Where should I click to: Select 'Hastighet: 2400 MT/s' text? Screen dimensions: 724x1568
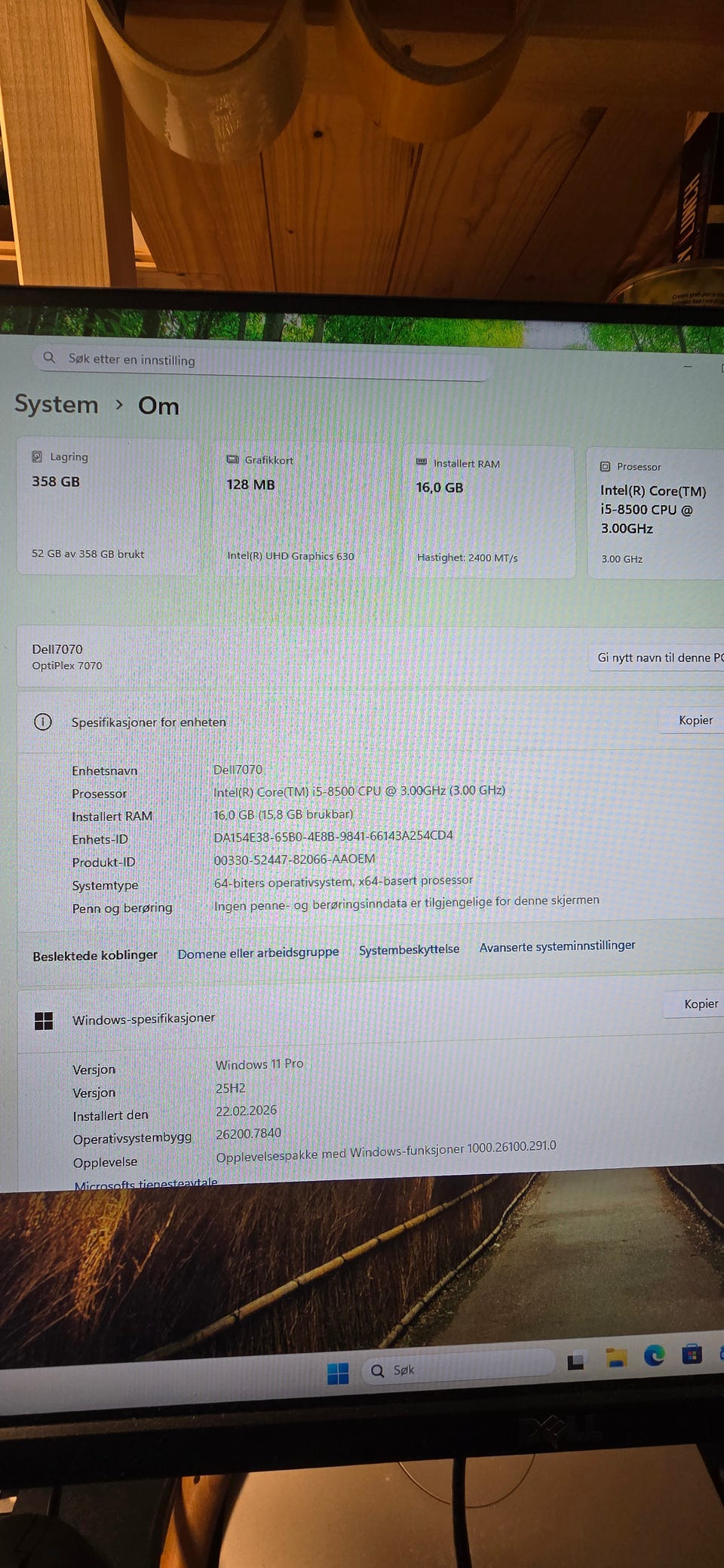tap(467, 558)
